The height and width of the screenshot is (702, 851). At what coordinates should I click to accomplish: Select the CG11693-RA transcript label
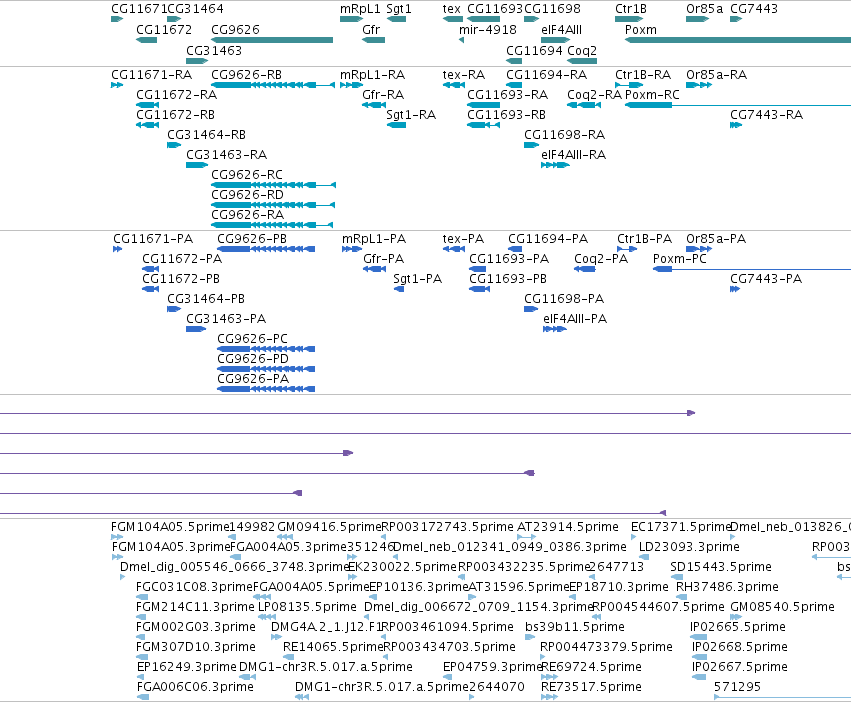[x=508, y=94]
